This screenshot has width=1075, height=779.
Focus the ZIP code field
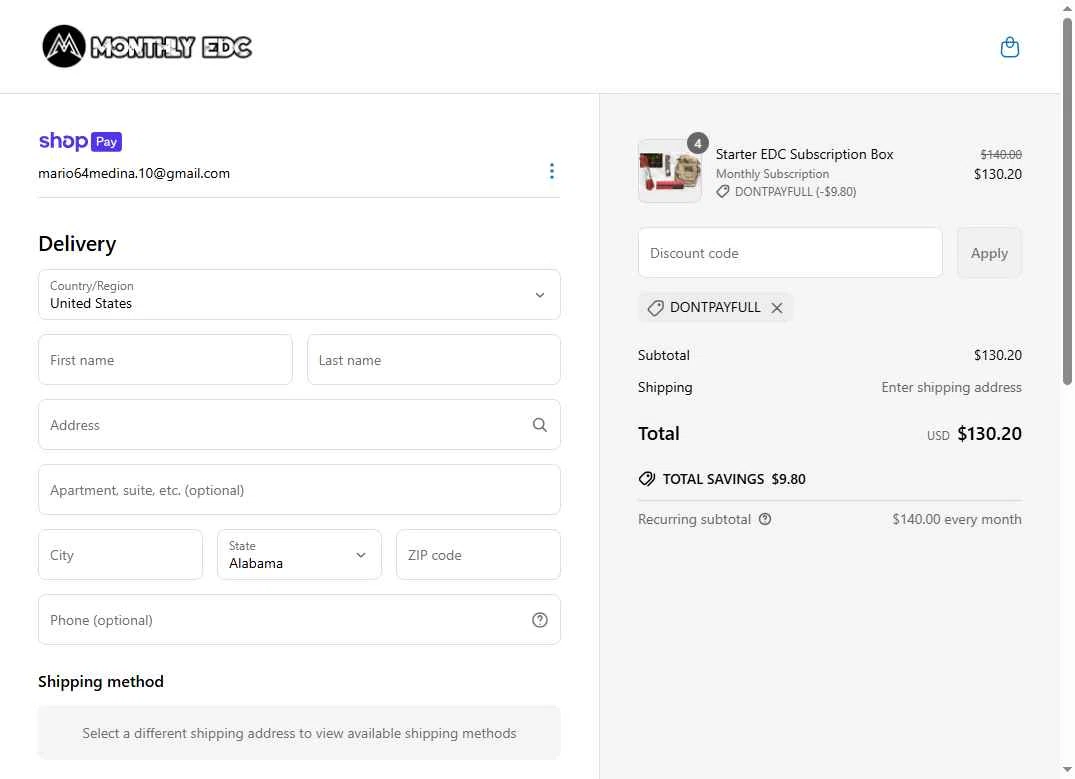coord(479,554)
